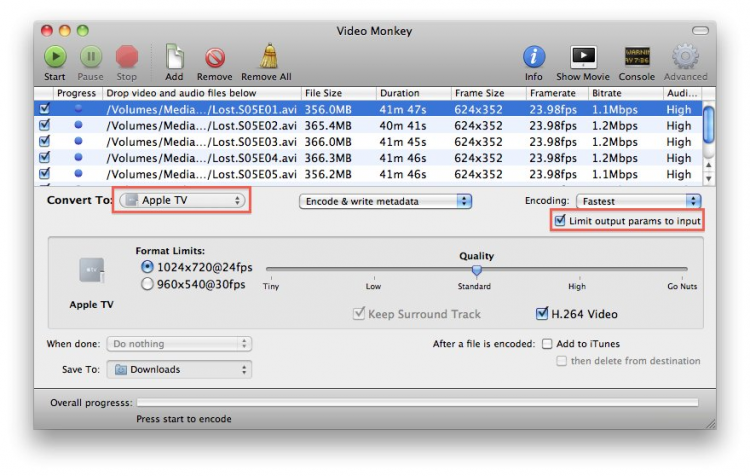The height and width of the screenshot is (476, 750).
Task: Select the 1024x720@24fps format limit
Action: (x=147, y=266)
